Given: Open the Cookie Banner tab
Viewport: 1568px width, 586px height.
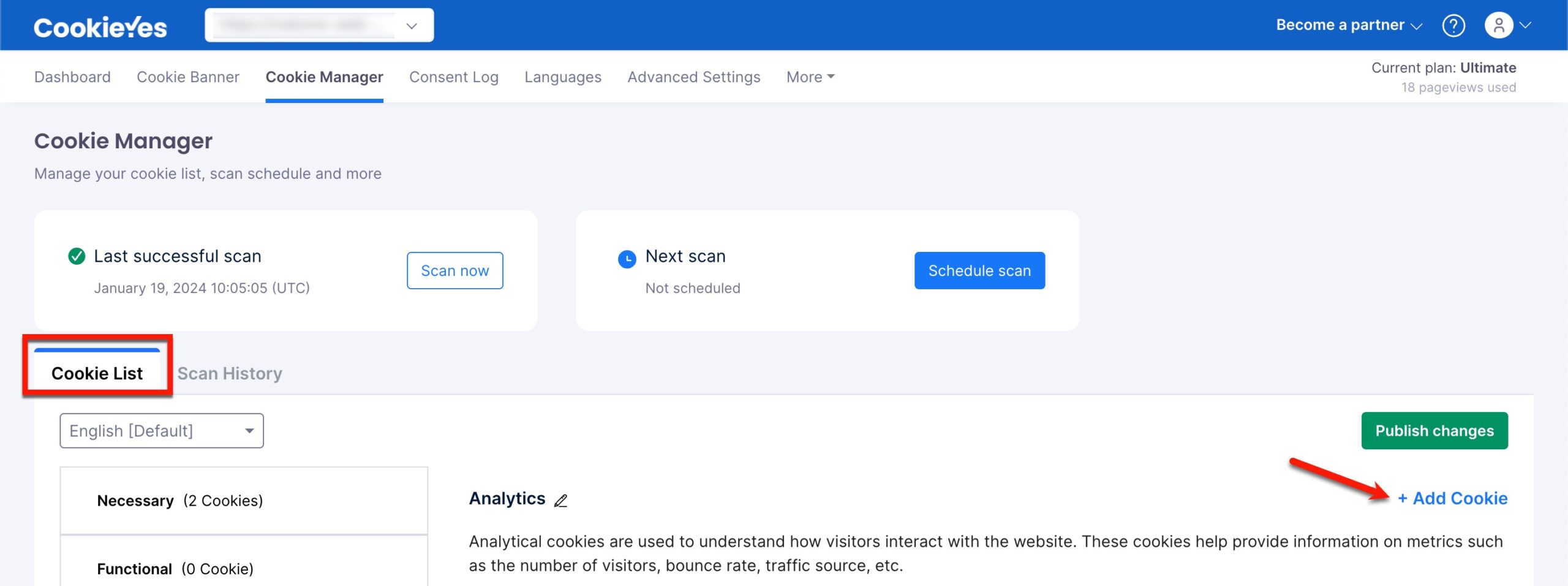Looking at the screenshot, I should [x=188, y=77].
